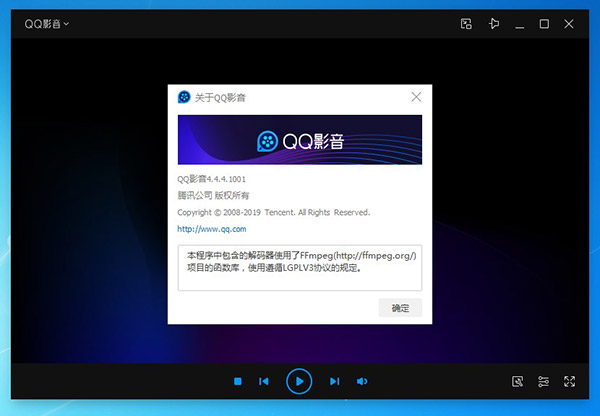Mute audio with the speaker icon
600x416 pixels.
coord(362,381)
